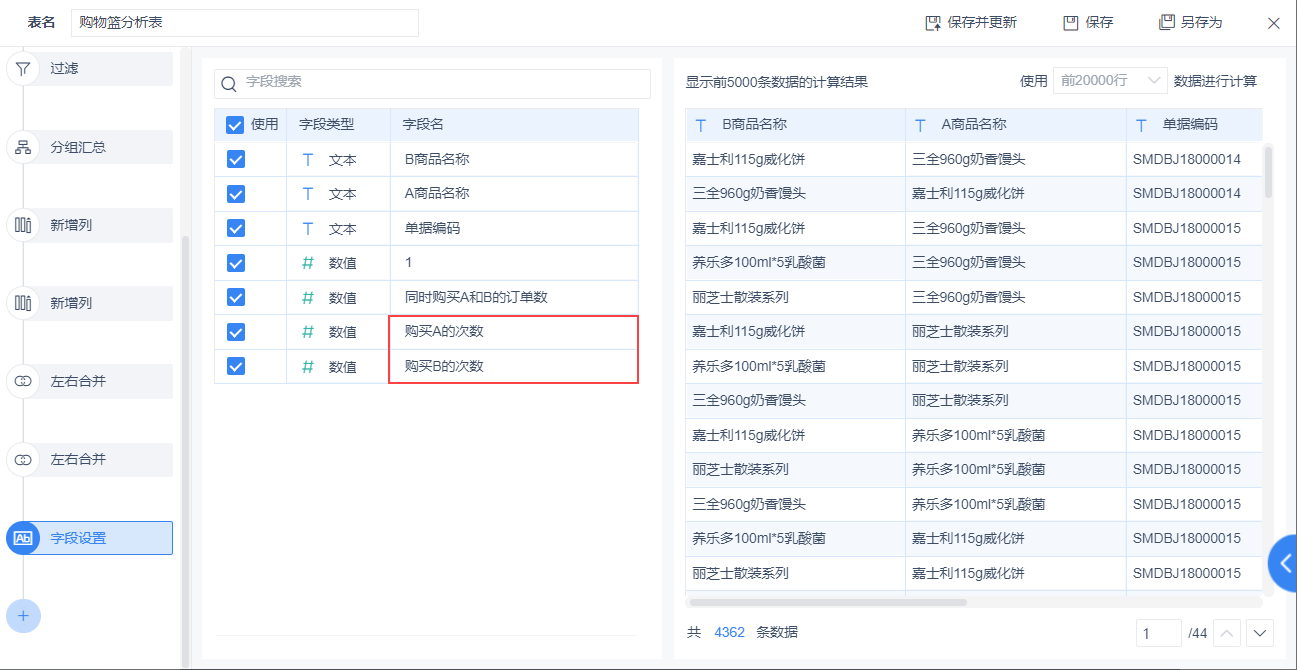Click the 保存并更新 button

tap(971, 23)
